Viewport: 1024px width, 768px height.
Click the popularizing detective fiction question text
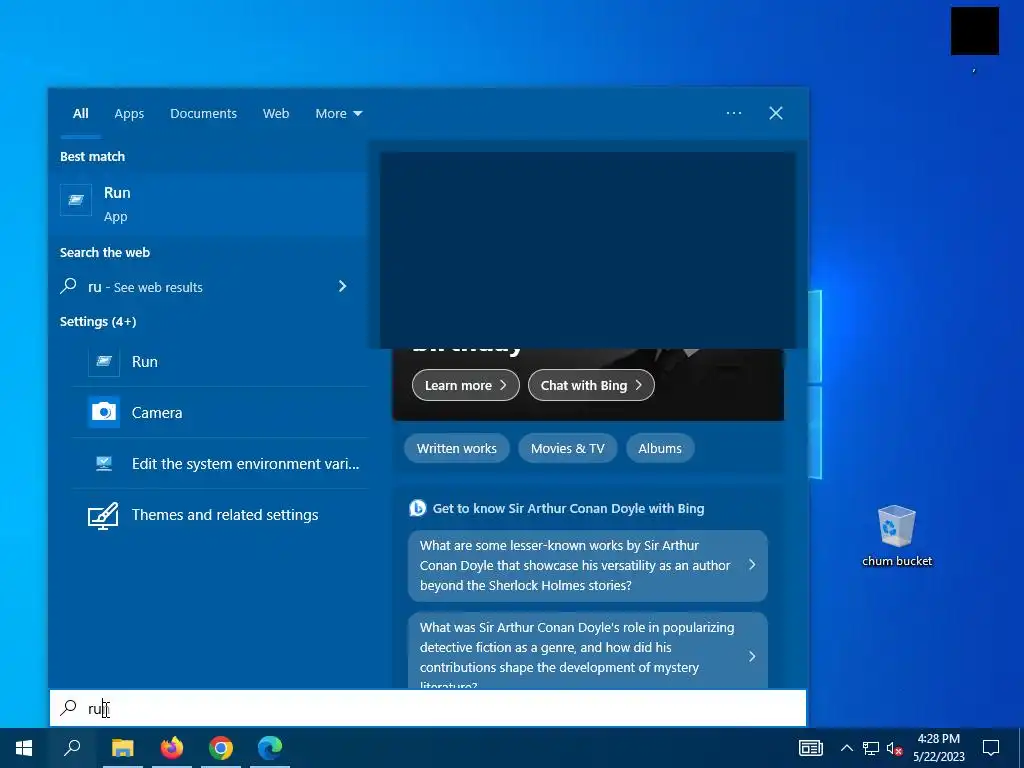[577, 656]
